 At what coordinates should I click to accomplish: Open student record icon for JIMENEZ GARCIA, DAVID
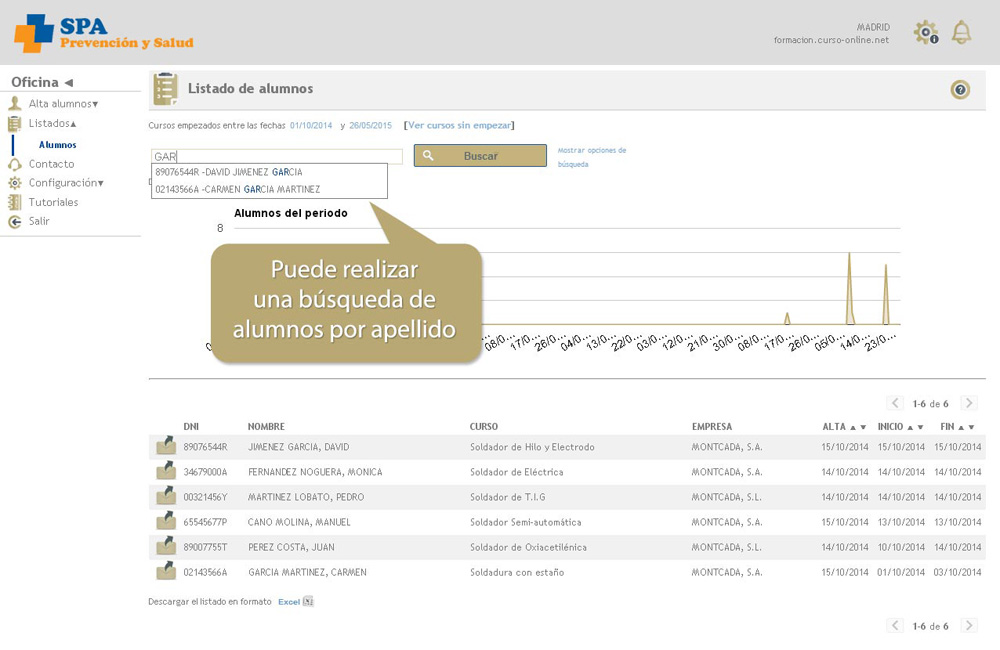[x=166, y=445]
